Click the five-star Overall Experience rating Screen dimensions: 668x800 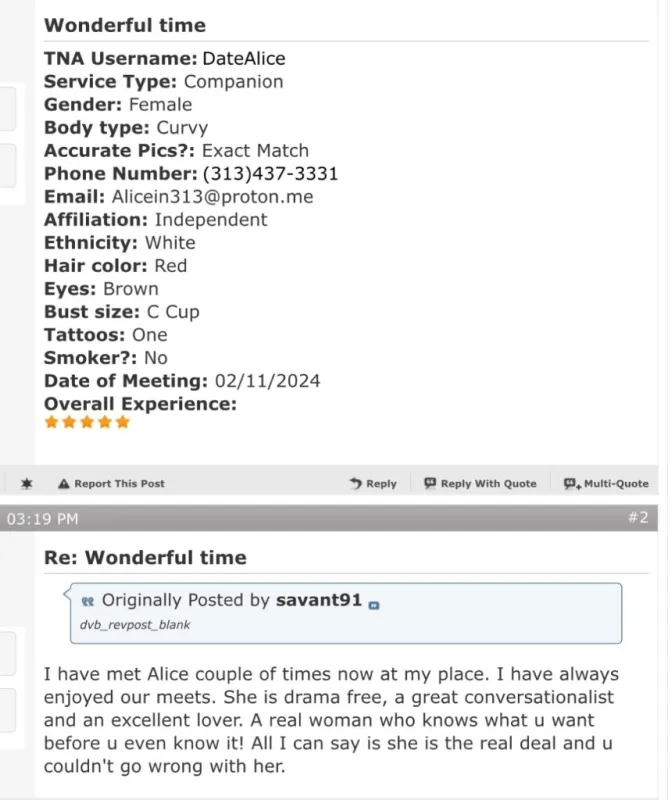88,422
